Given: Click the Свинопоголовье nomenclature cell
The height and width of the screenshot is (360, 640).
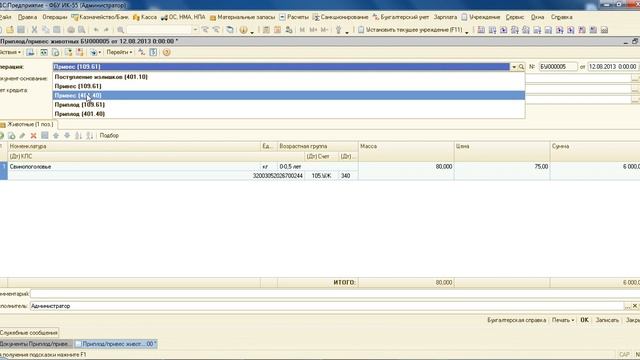Looking at the screenshot, I should 134,167.
